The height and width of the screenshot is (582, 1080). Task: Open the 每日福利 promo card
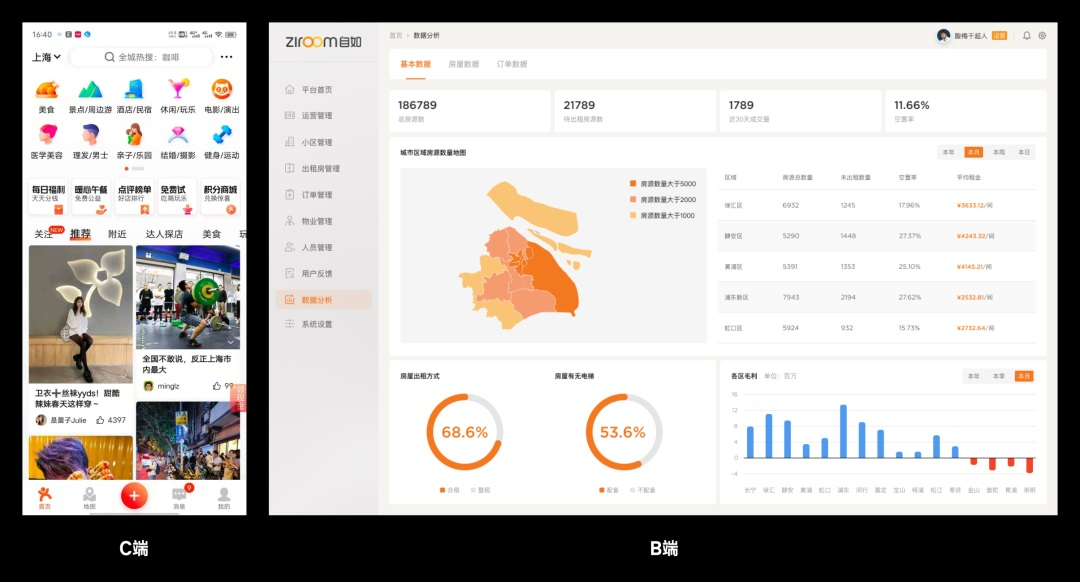(48, 198)
